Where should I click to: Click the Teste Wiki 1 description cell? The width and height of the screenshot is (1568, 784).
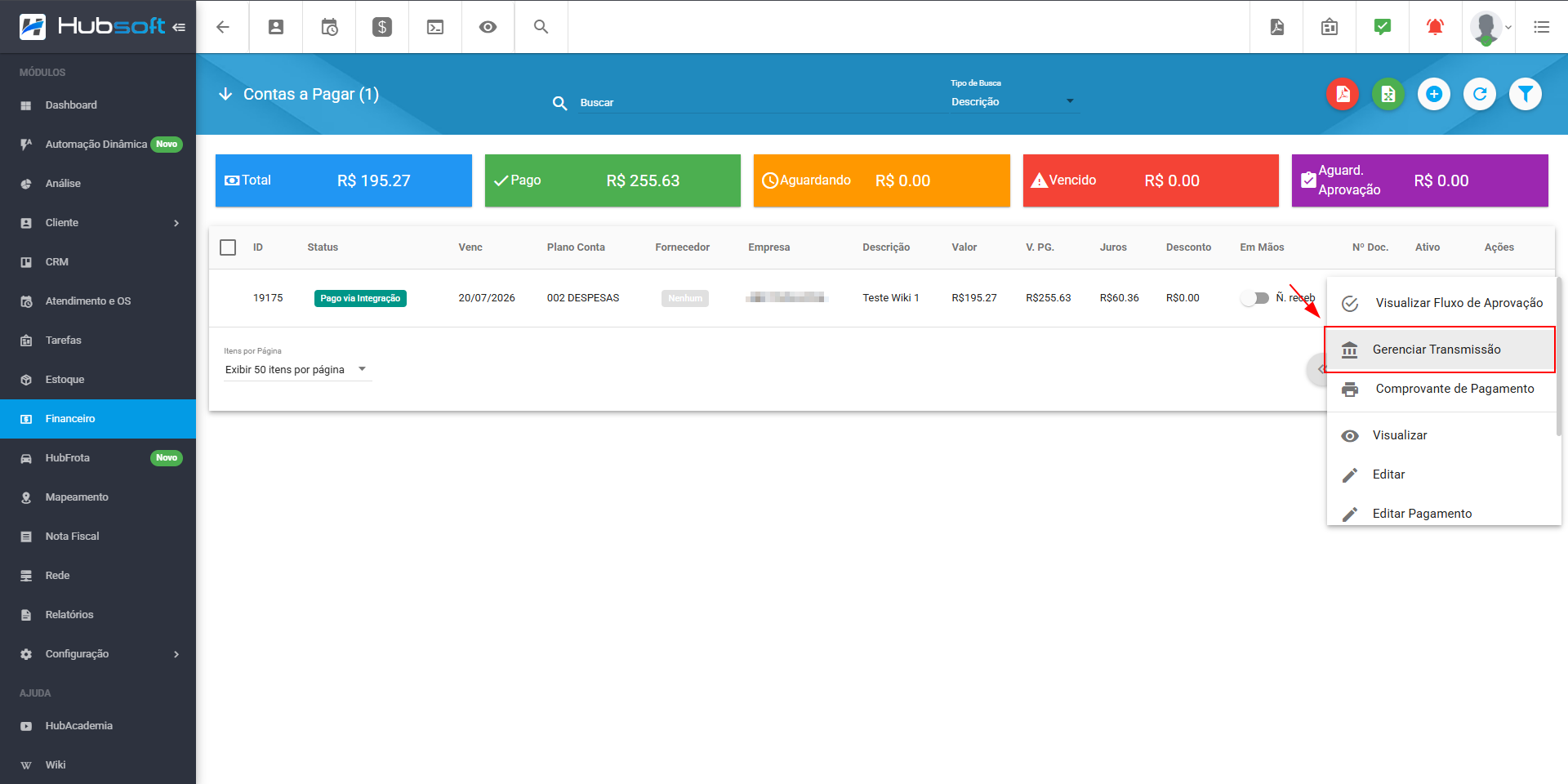[x=891, y=298]
